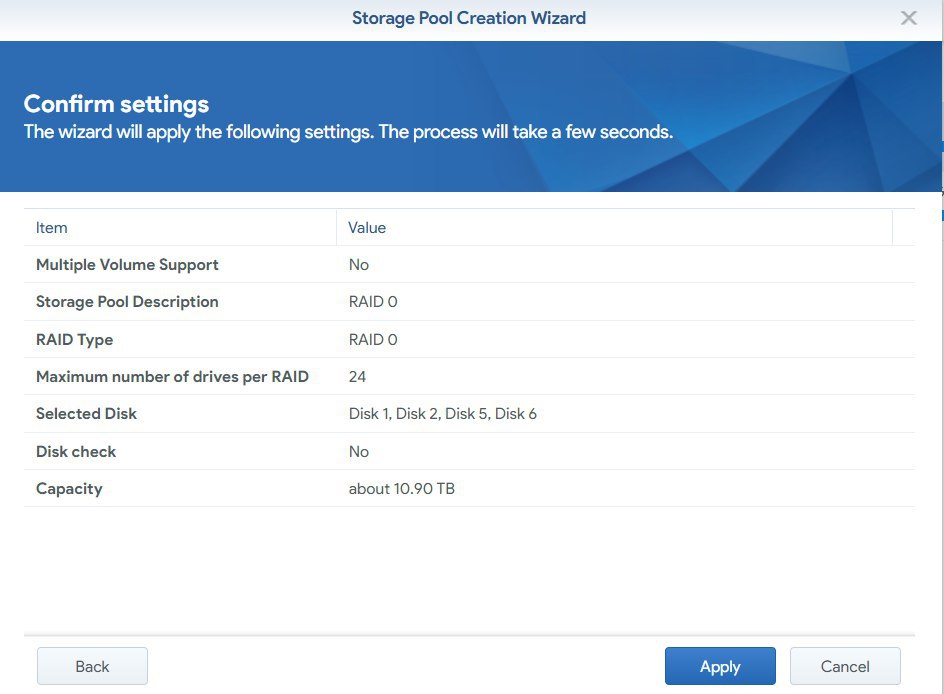944x694 pixels.
Task: Click the RAID 0 value beside RAID Type
Action: pyautogui.click(x=373, y=340)
